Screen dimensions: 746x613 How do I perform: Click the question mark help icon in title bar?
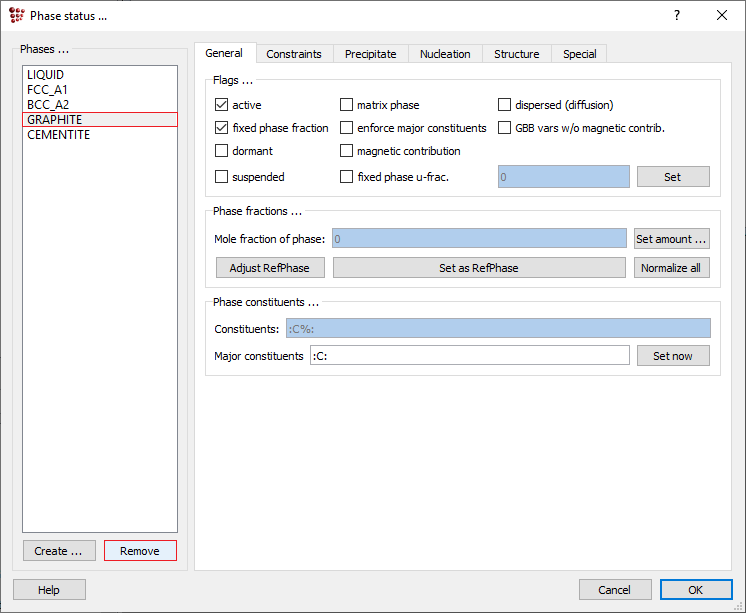pos(677,15)
